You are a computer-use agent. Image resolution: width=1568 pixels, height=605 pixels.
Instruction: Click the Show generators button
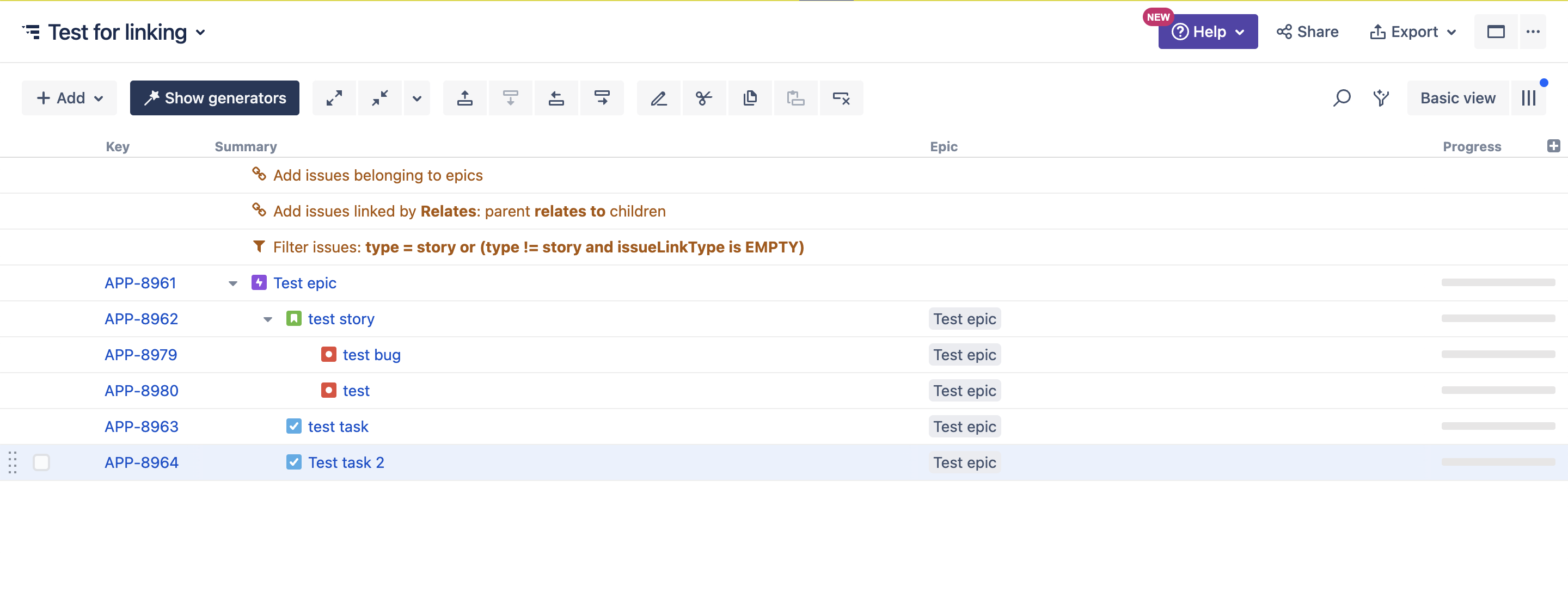215,98
